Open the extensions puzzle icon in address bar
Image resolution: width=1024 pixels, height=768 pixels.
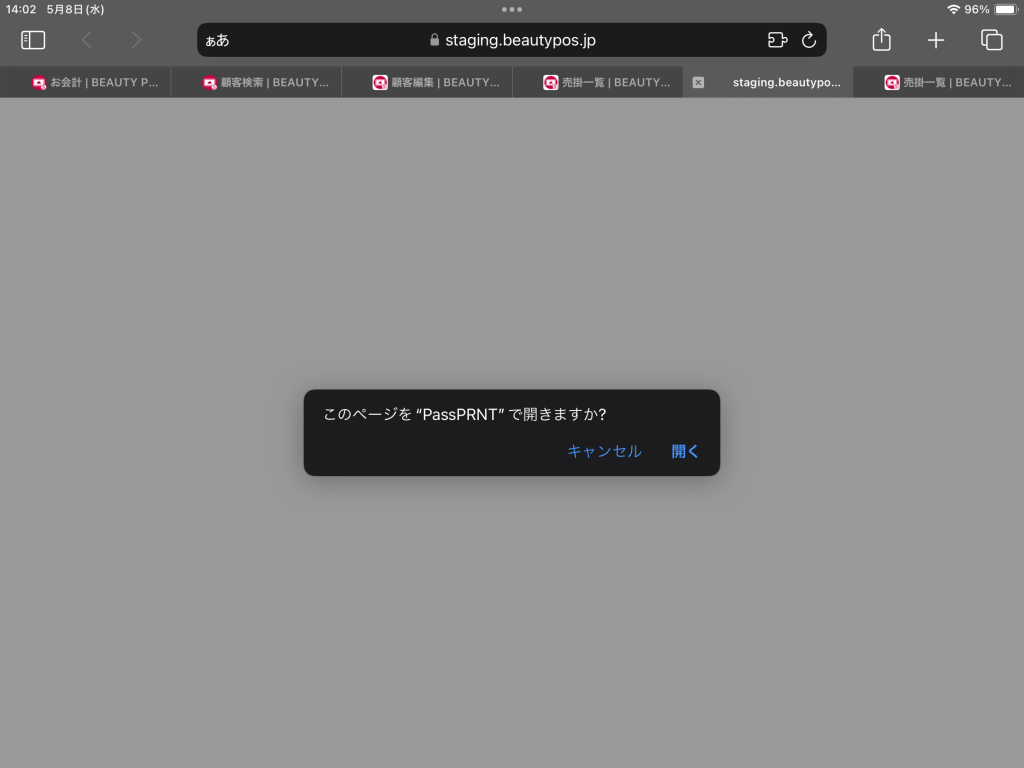tap(777, 40)
